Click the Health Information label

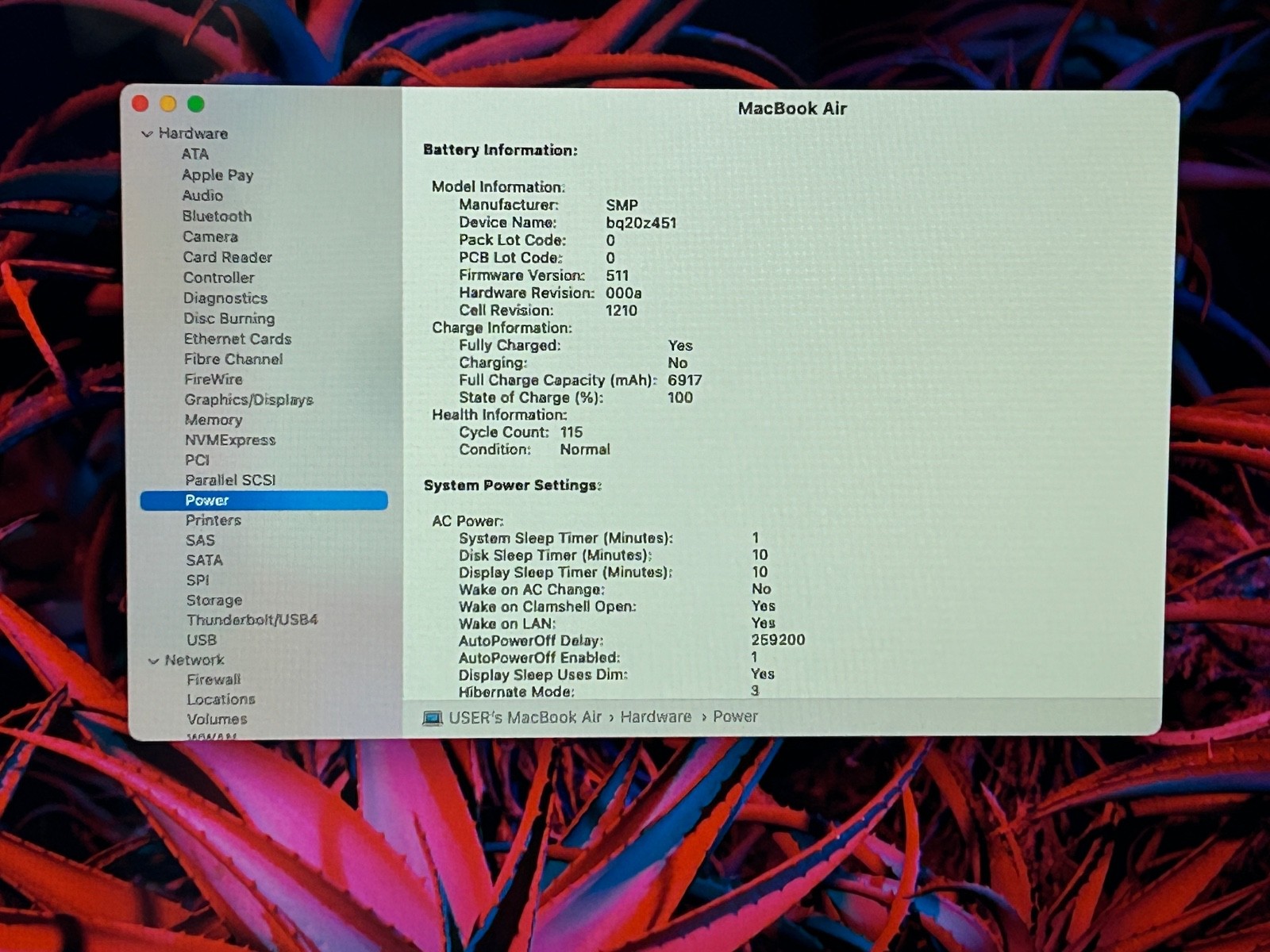[499, 415]
